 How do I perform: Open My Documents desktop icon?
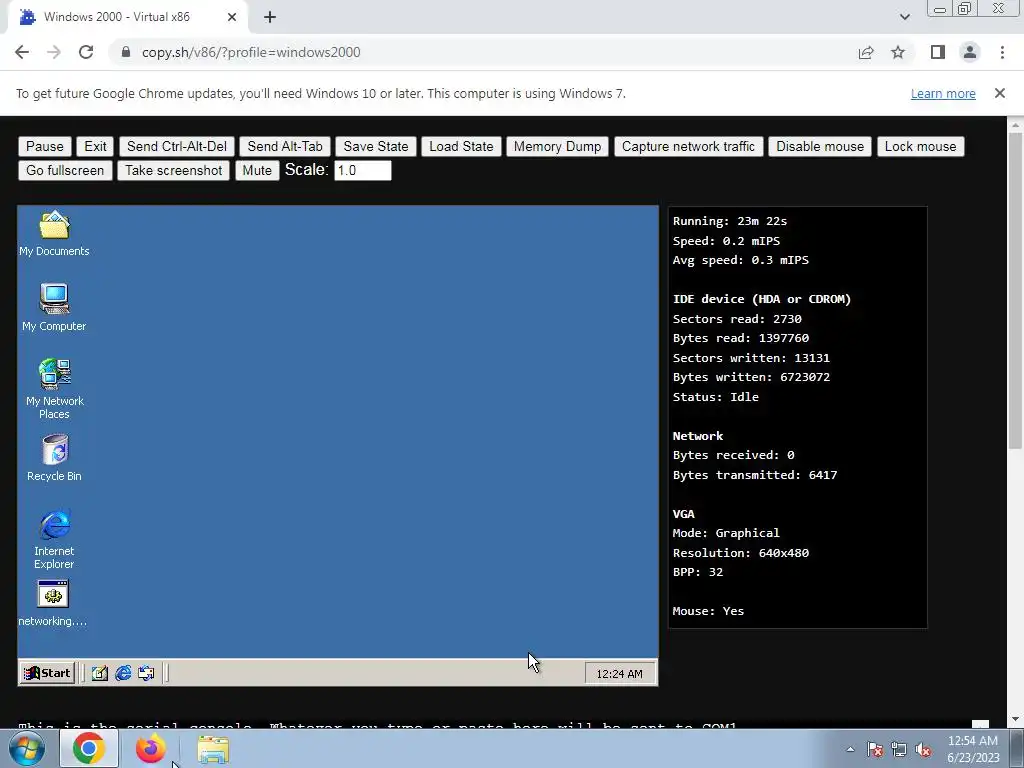click(x=54, y=233)
